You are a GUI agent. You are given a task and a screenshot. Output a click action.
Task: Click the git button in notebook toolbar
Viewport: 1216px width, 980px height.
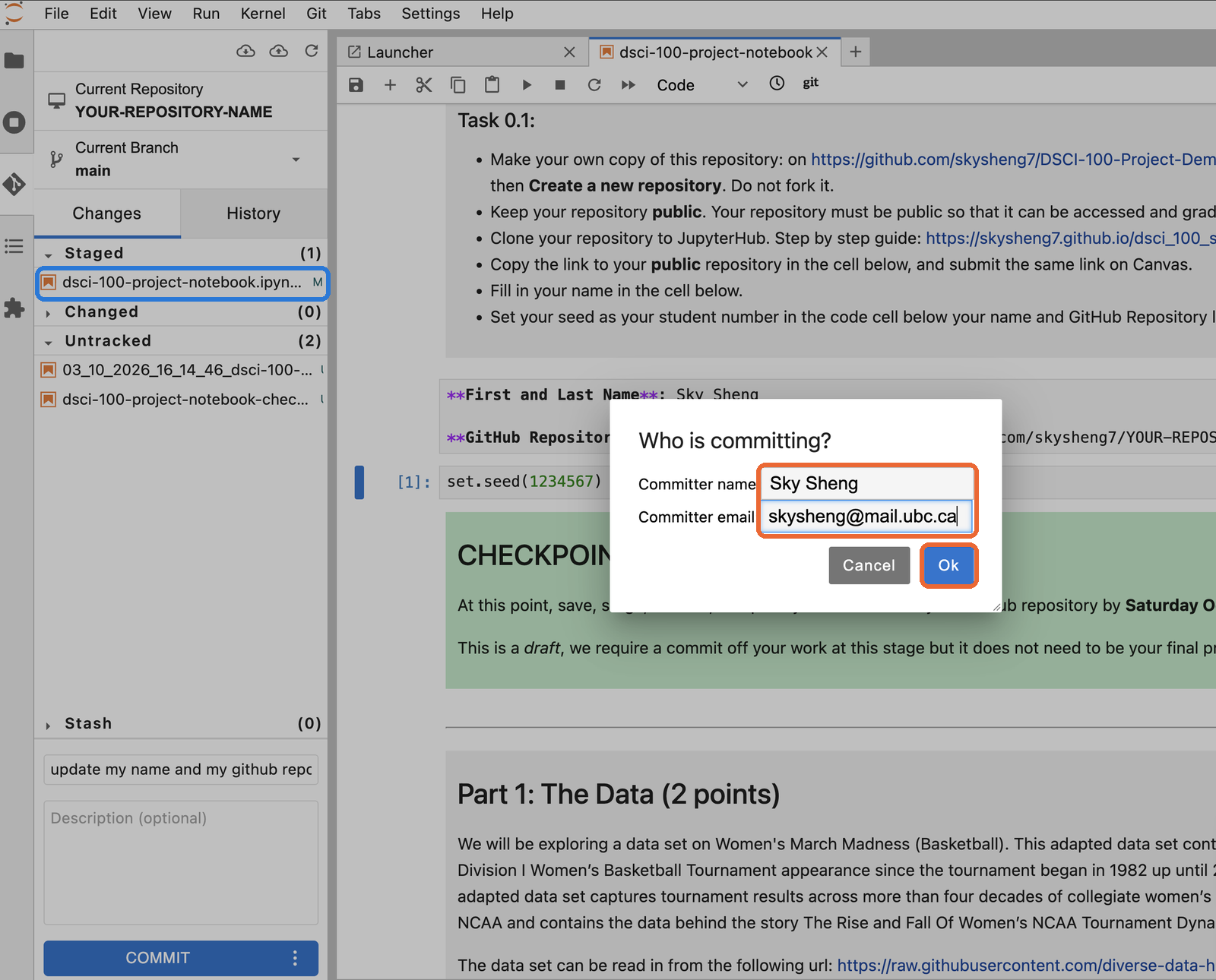coord(811,83)
